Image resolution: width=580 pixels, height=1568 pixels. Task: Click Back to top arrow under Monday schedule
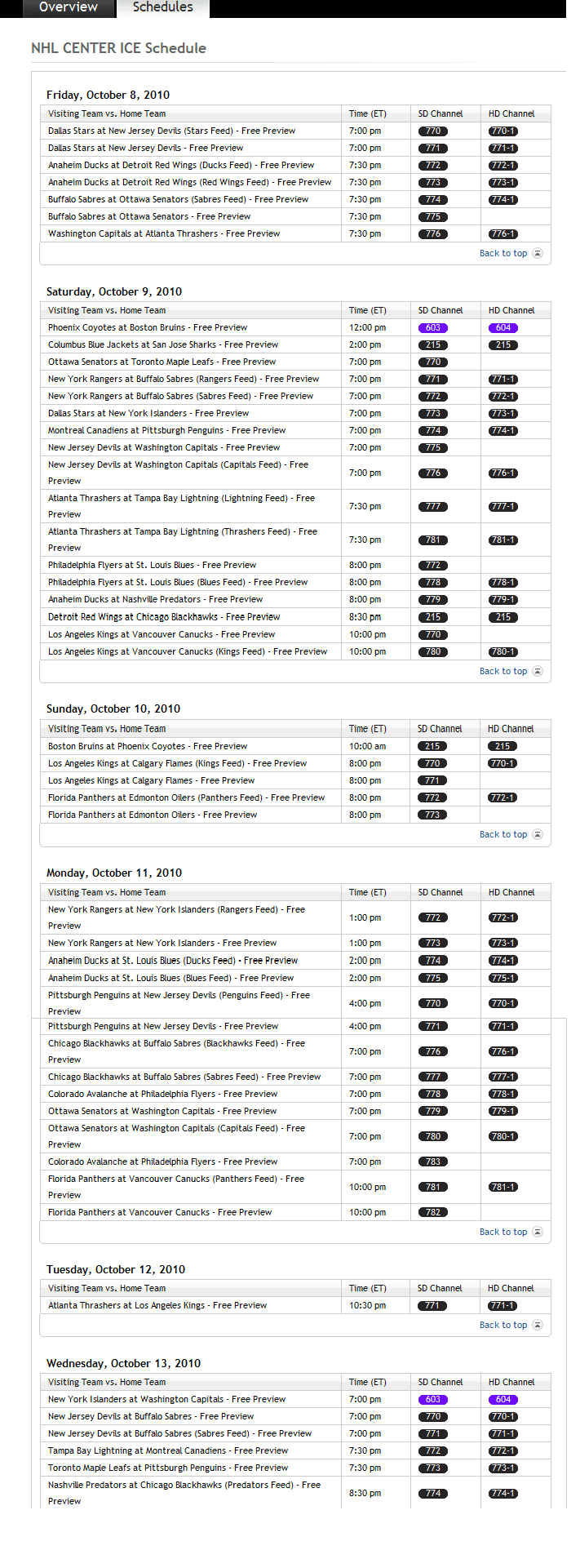pos(538,1232)
